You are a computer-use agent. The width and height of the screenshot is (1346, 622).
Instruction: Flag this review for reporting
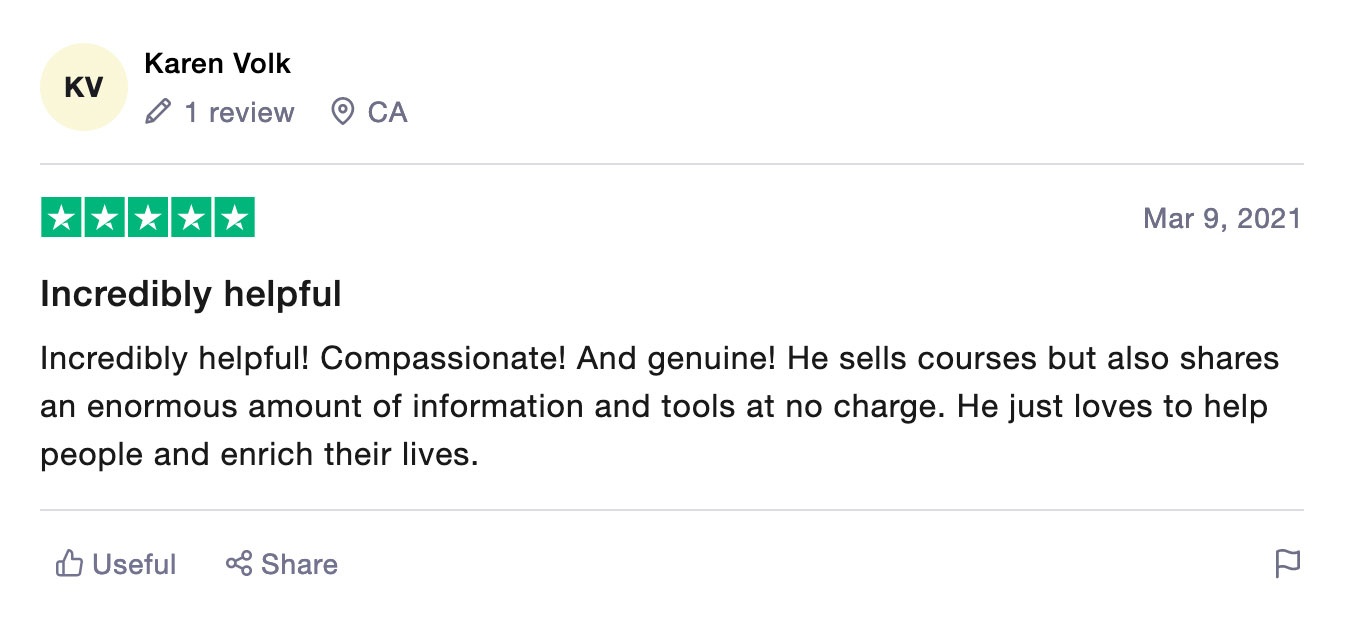(1288, 564)
